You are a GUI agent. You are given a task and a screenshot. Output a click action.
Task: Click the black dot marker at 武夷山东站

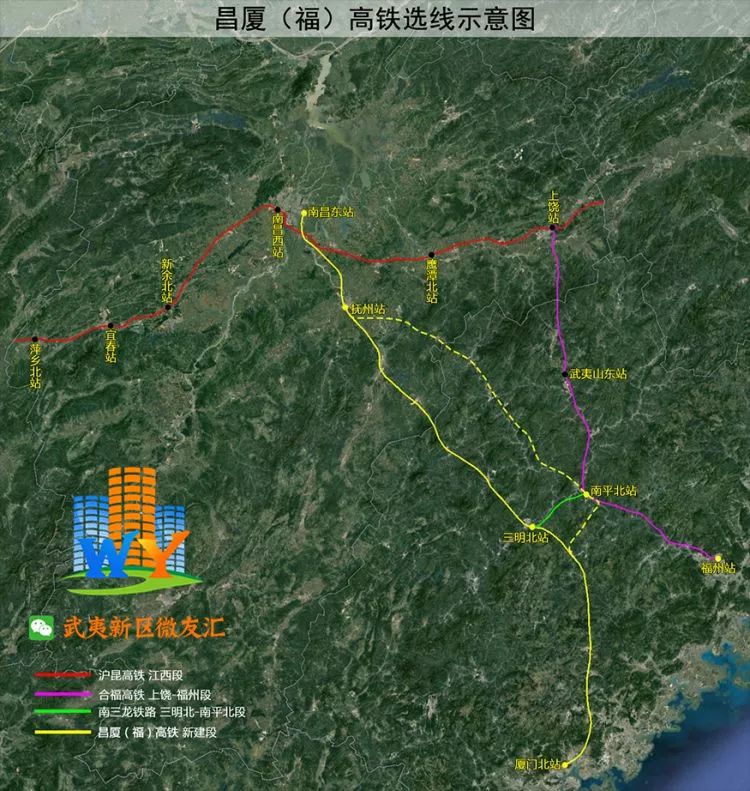point(565,374)
